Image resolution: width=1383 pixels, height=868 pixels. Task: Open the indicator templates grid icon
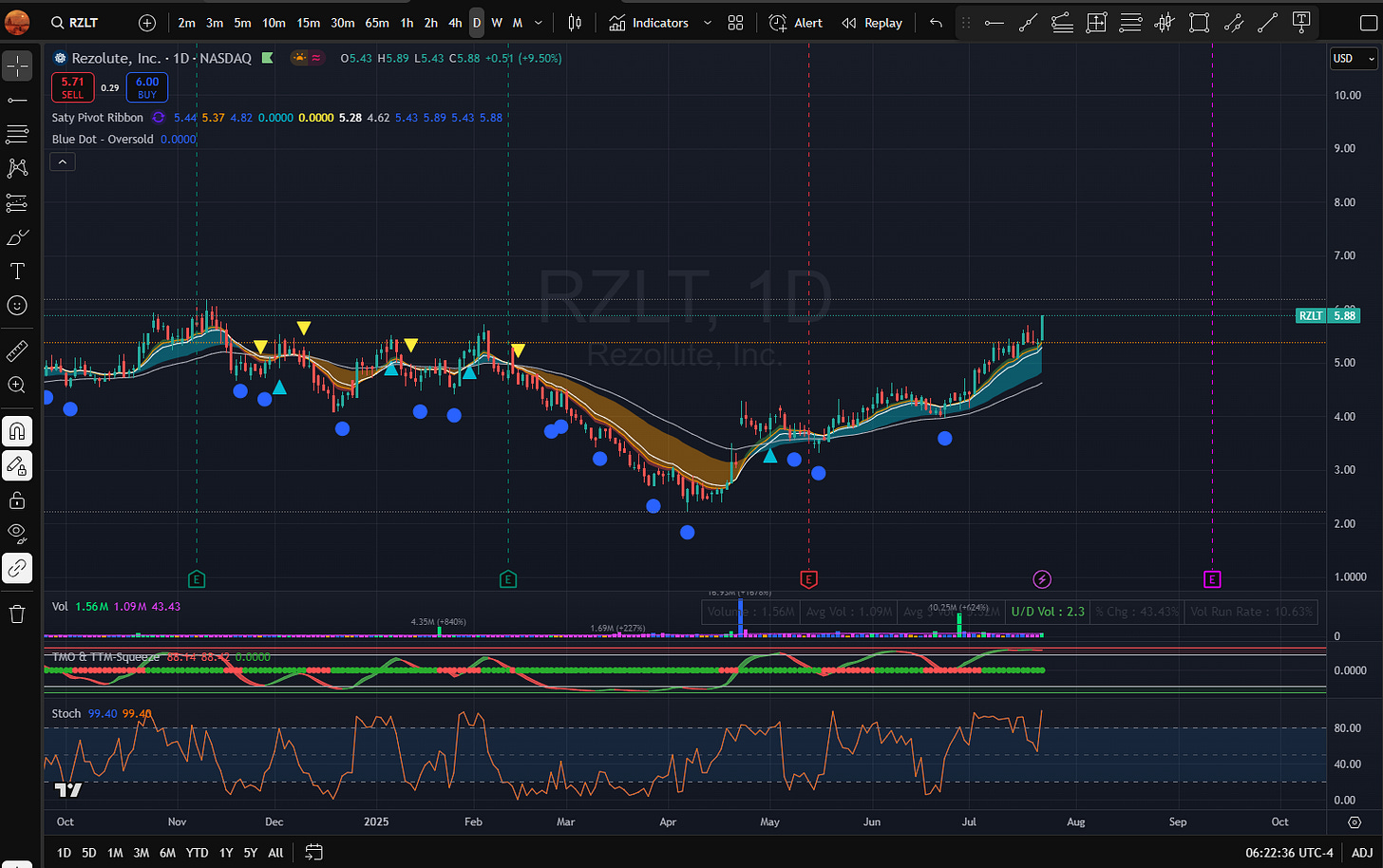click(x=735, y=23)
